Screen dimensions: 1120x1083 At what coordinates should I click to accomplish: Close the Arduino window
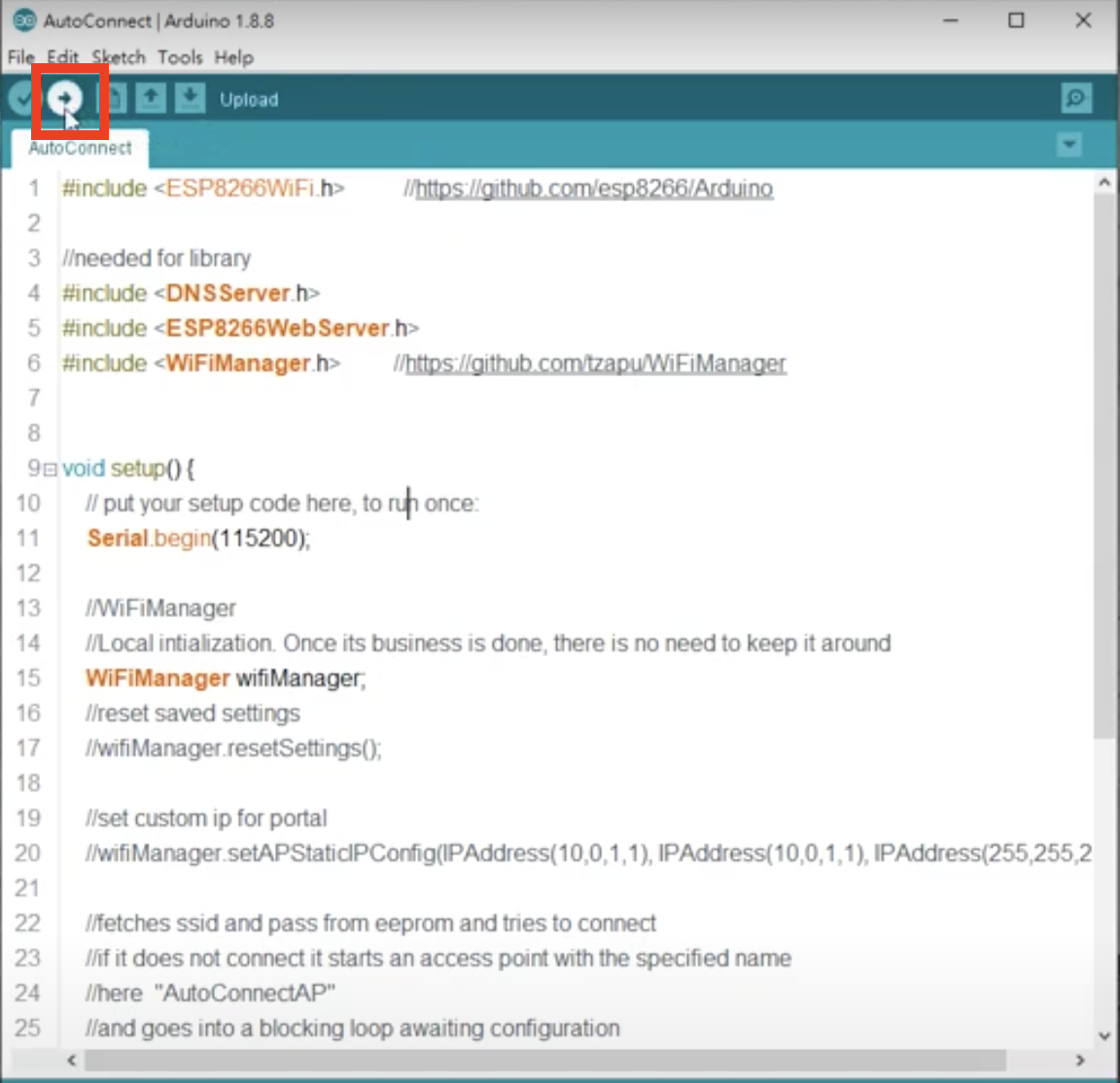pos(1083,20)
